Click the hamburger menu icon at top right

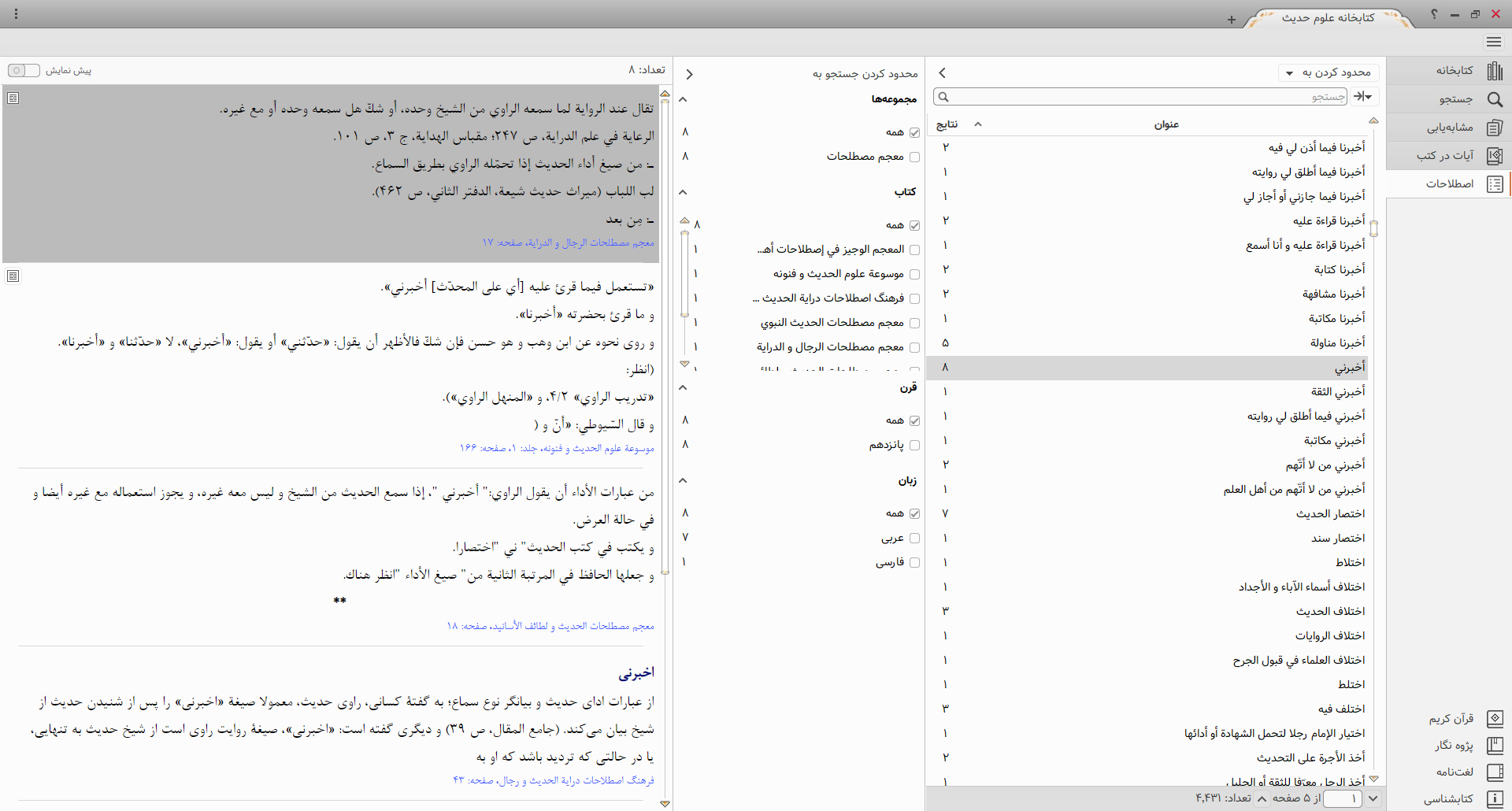(x=1494, y=42)
